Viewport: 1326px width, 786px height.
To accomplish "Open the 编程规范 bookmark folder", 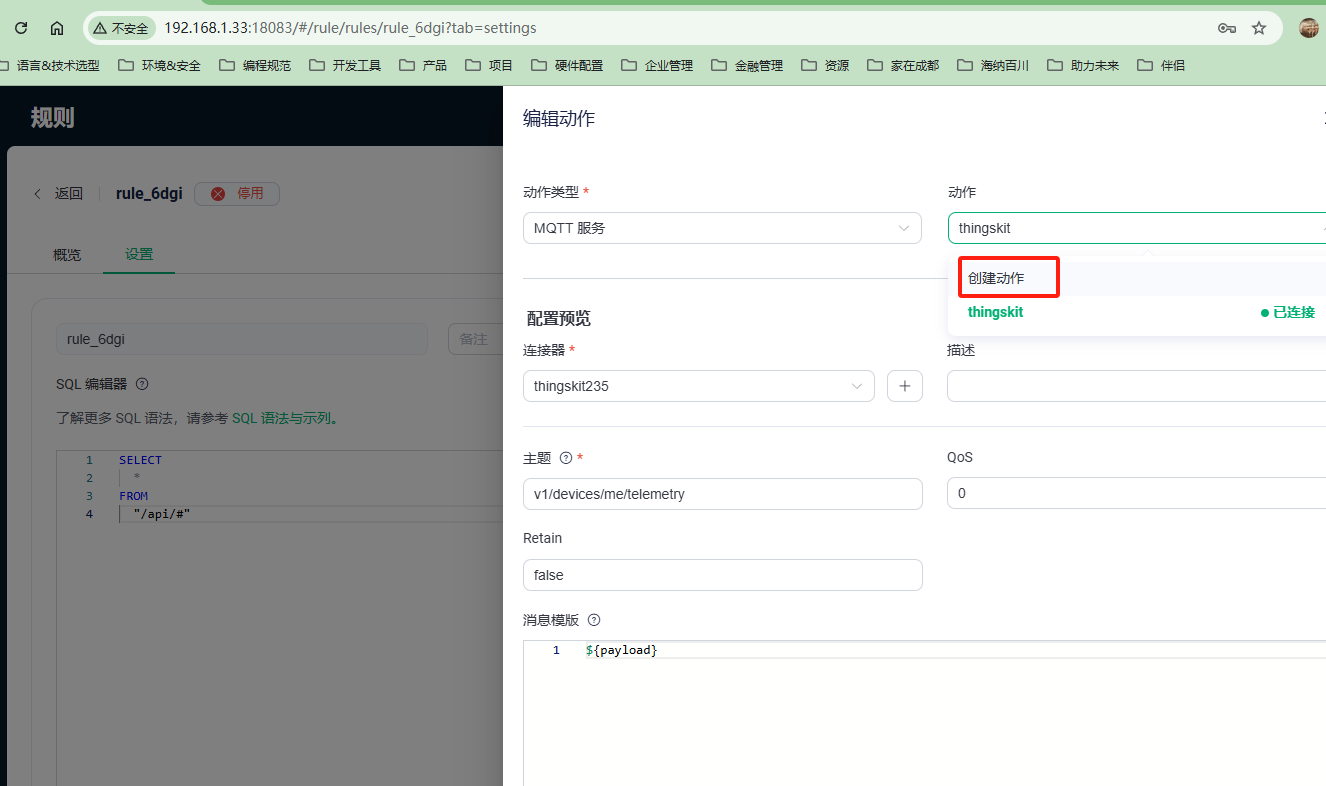I will pos(255,66).
